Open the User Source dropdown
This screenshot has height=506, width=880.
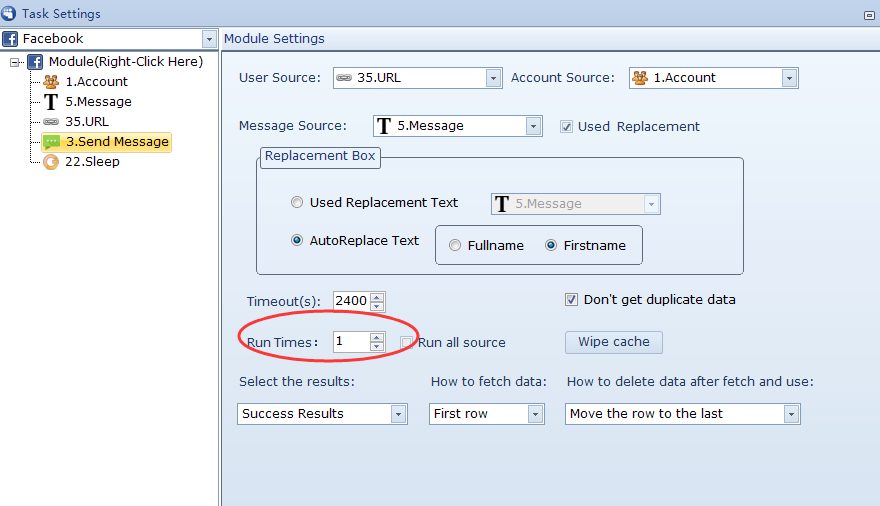[x=493, y=78]
